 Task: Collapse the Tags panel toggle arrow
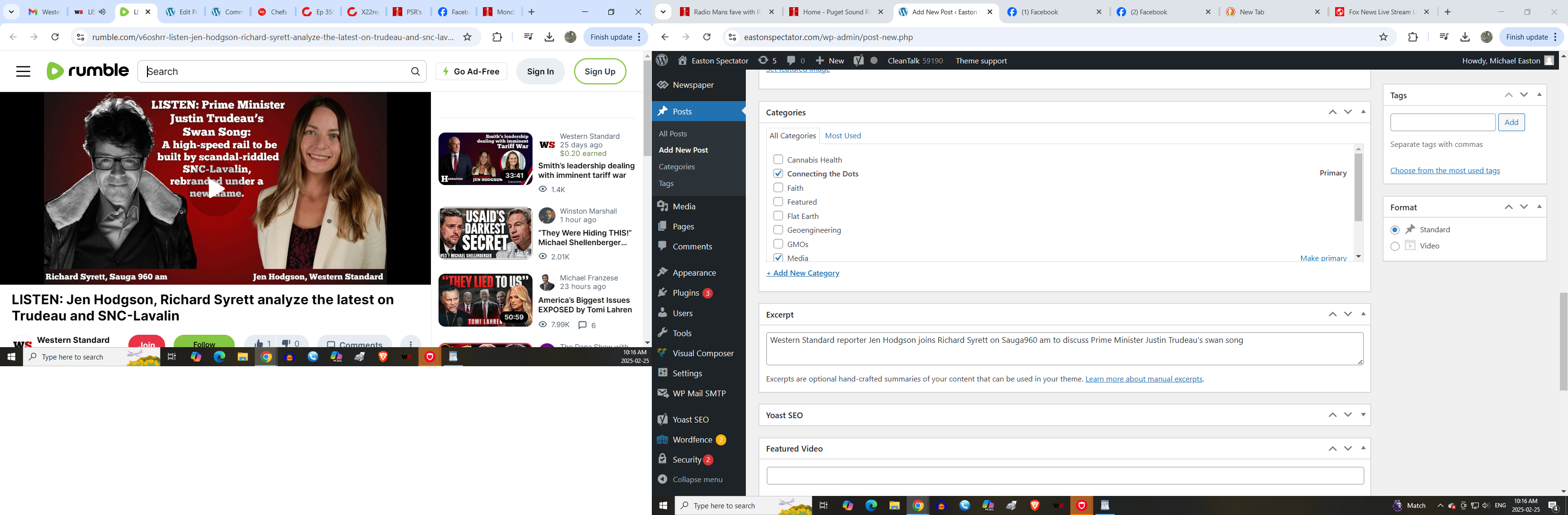pyautogui.click(x=1539, y=95)
